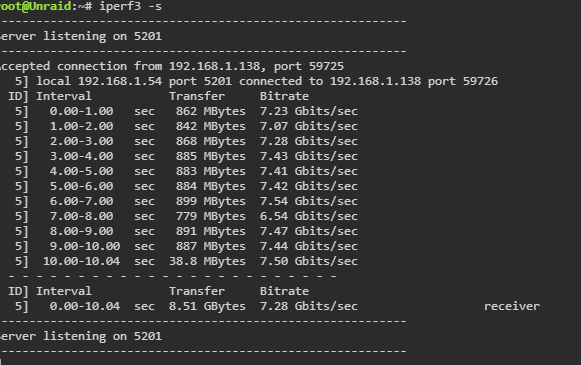
Task: Click the receiver label
Action: click(x=512, y=306)
